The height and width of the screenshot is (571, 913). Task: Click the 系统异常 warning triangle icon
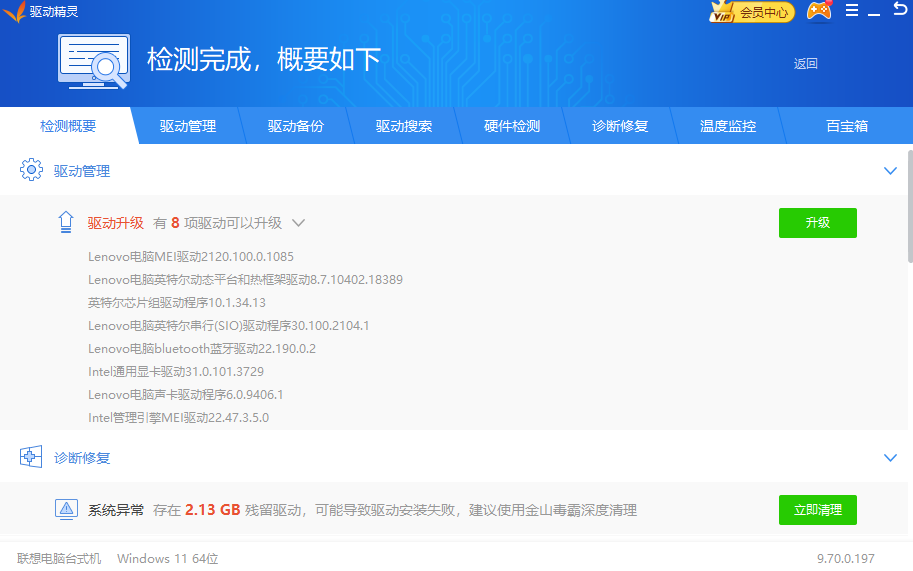tap(66, 509)
